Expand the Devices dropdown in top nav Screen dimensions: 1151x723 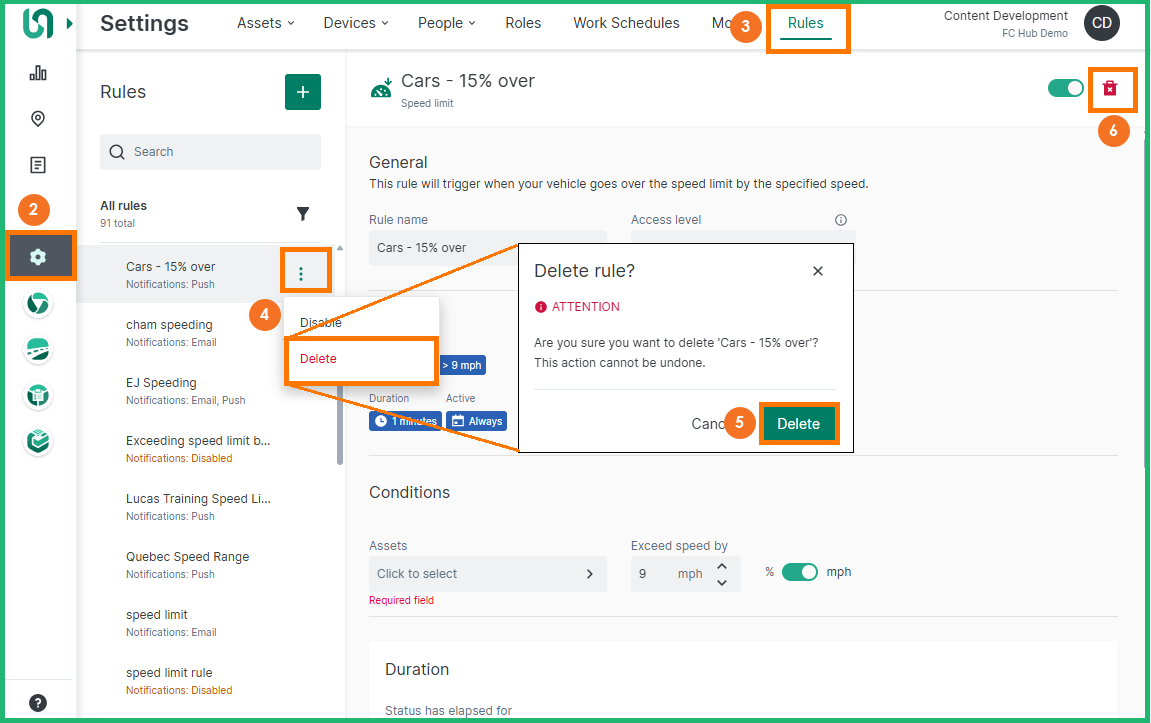point(356,23)
